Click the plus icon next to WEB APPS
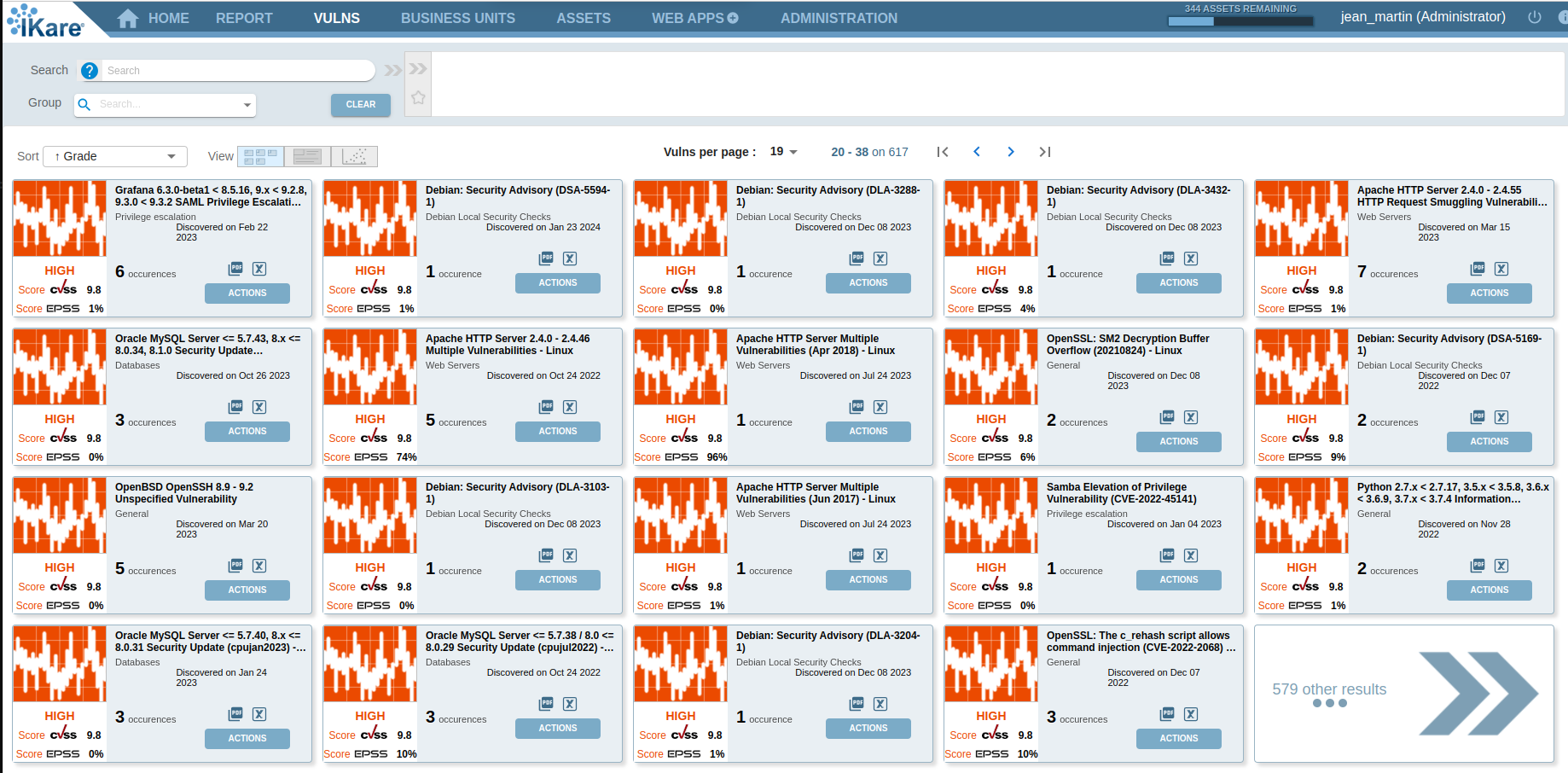This screenshot has height=773, width=1568. pos(732,17)
